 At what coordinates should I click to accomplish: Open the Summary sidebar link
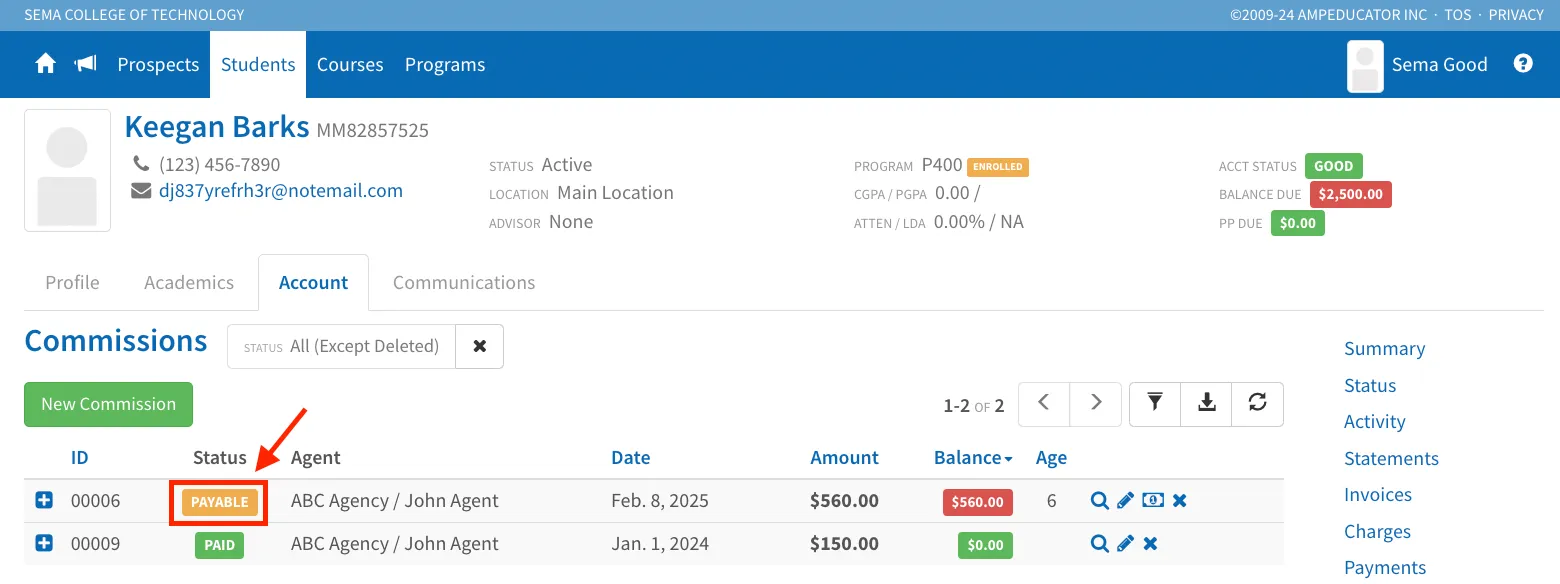coord(1384,349)
